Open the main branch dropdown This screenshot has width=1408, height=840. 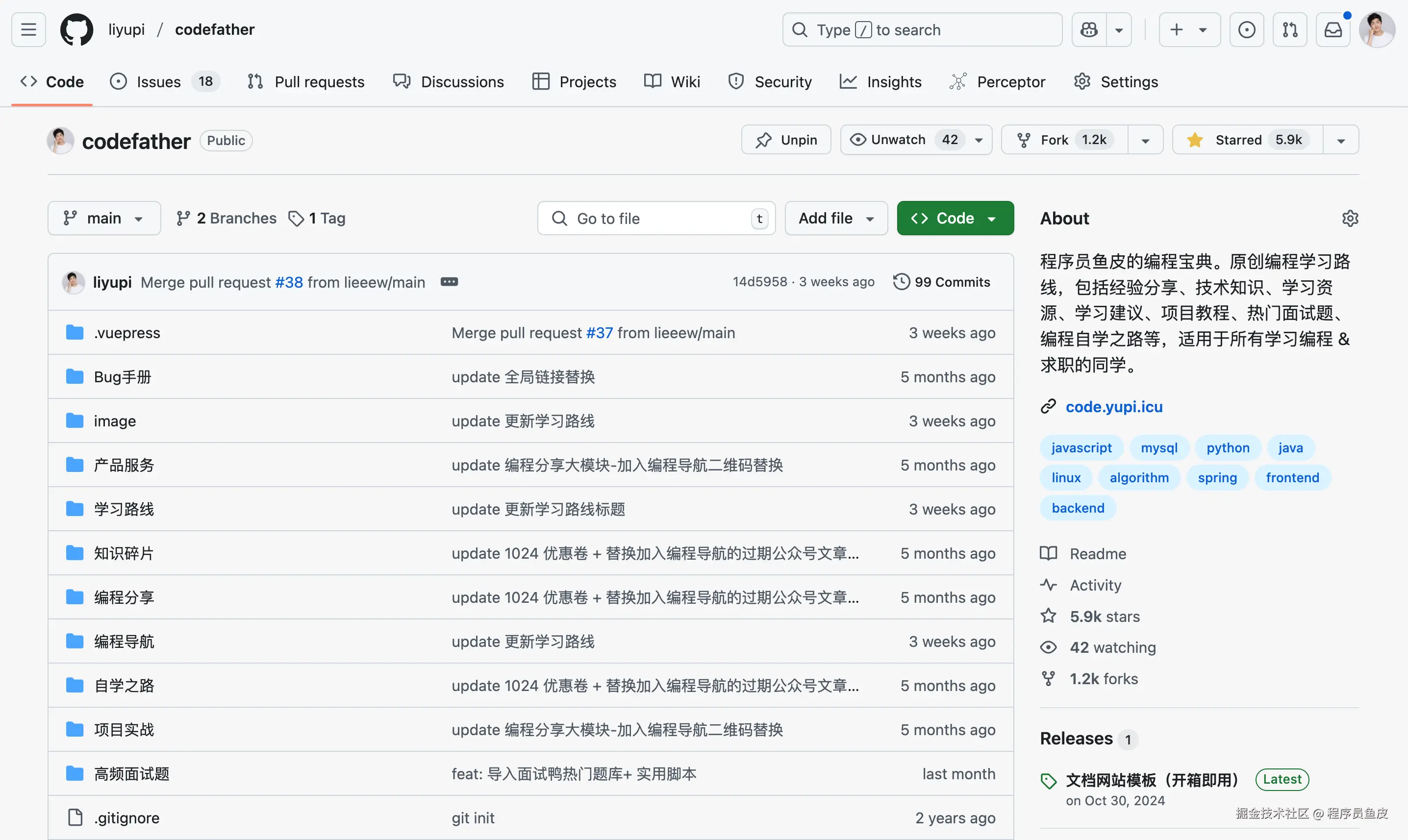(104, 219)
